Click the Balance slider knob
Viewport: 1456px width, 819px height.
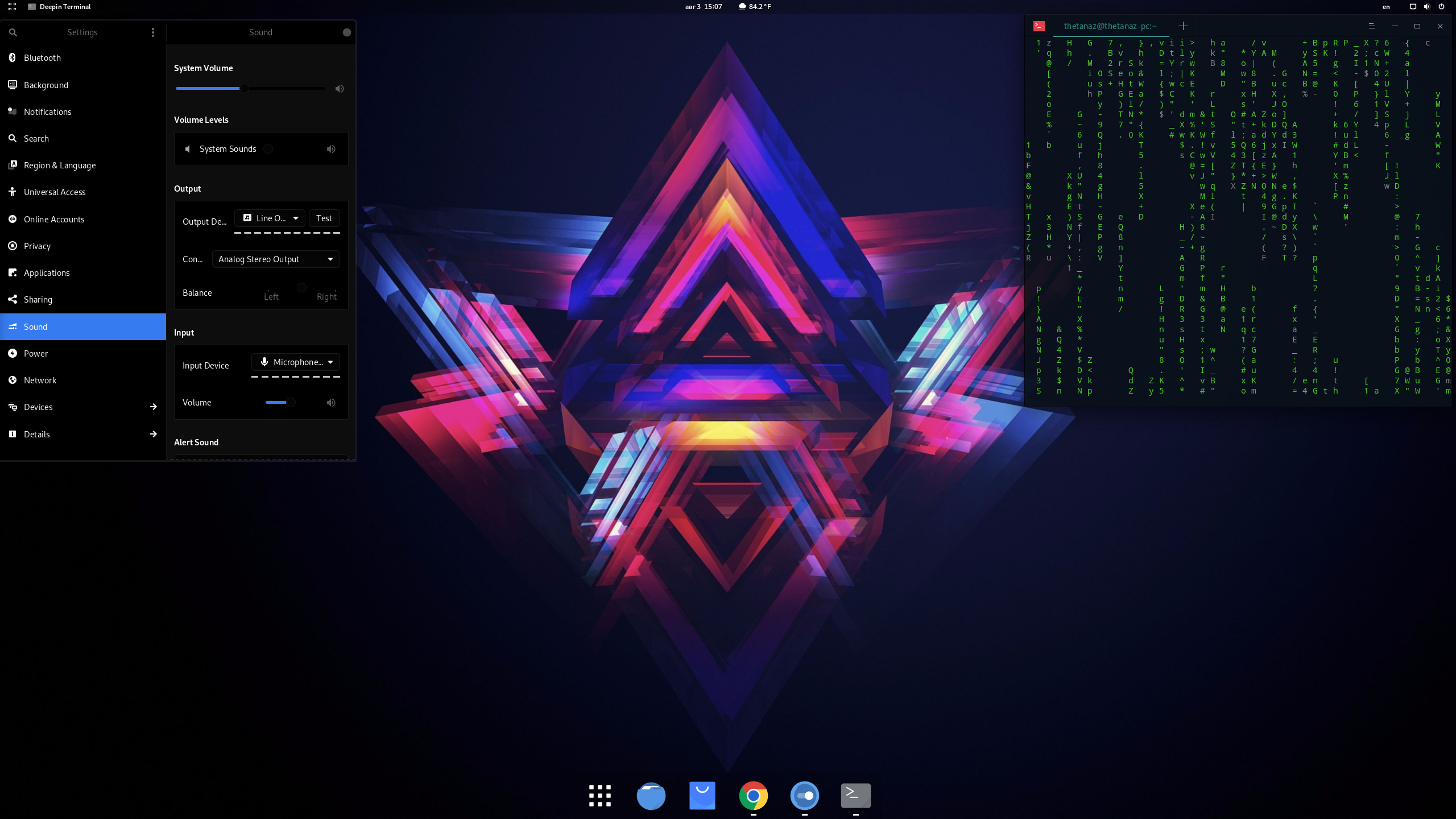point(302,287)
